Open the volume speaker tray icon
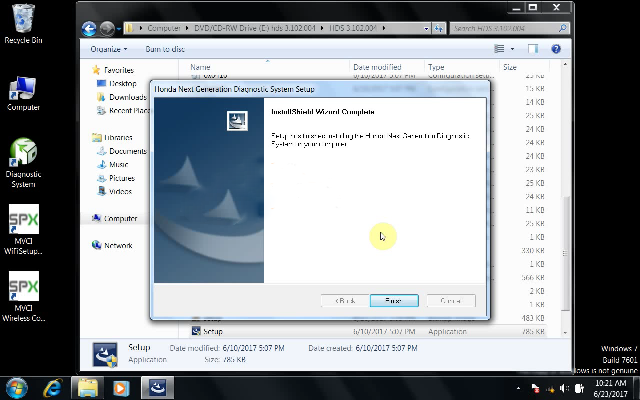Screen dimensions: 640x400 (564, 388)
